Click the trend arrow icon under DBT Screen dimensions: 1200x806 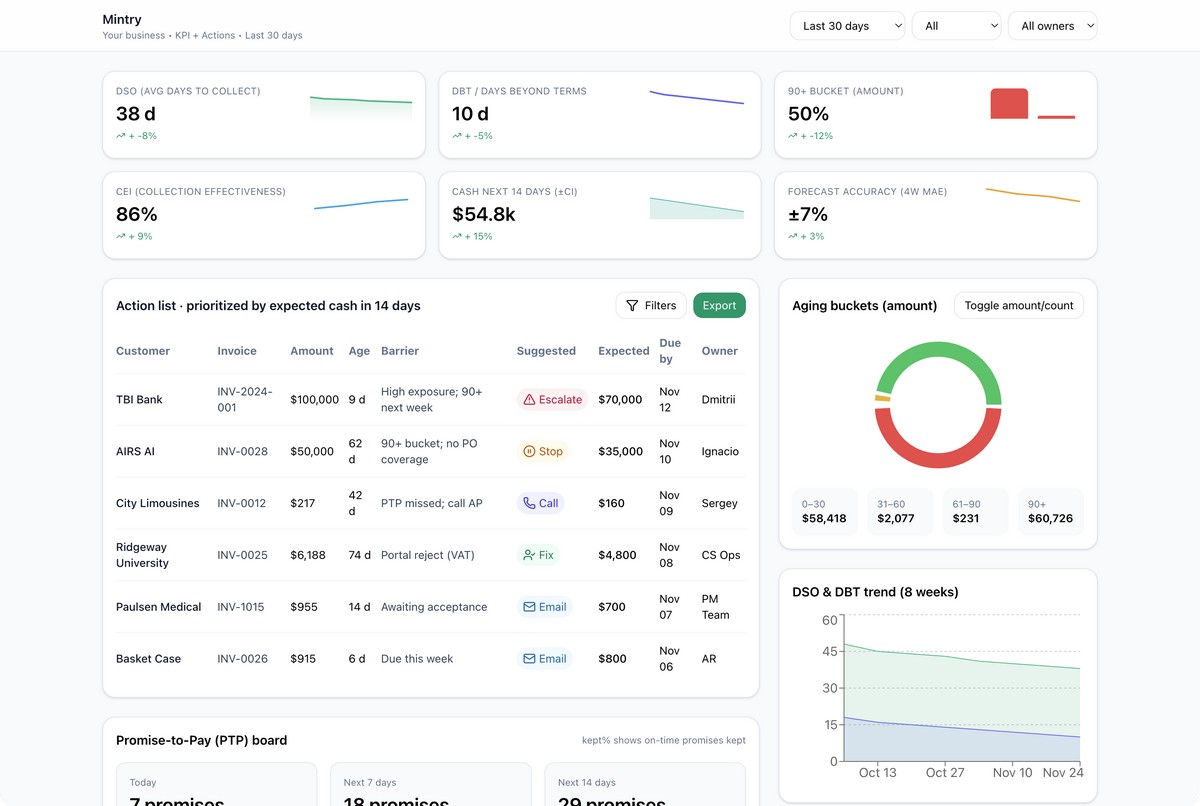coord(457,136)
